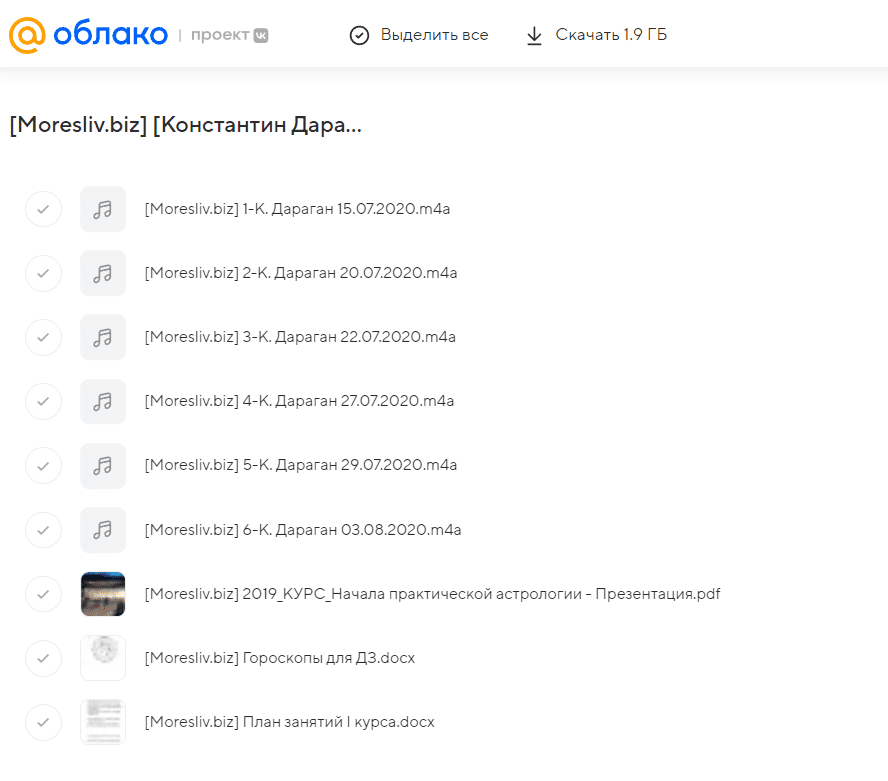
Task: Open План занятий I курса.docx by its name
Action: coord(289,722)
